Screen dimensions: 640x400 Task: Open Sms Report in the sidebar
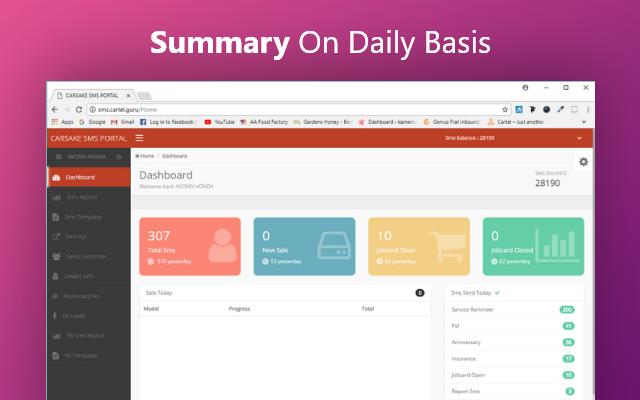coord(89,197)
